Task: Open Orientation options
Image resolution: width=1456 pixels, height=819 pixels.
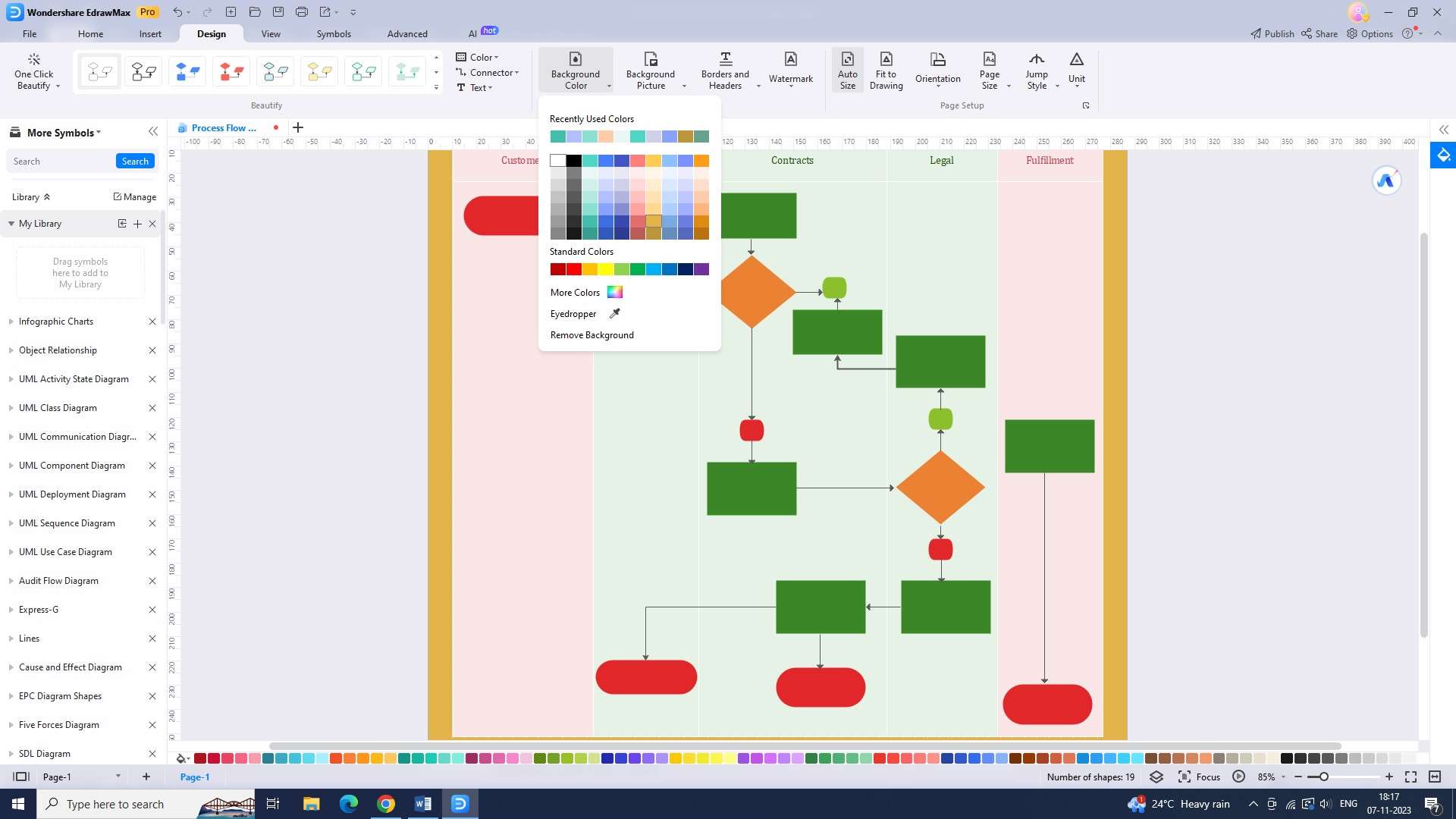Action: [937, 70]
